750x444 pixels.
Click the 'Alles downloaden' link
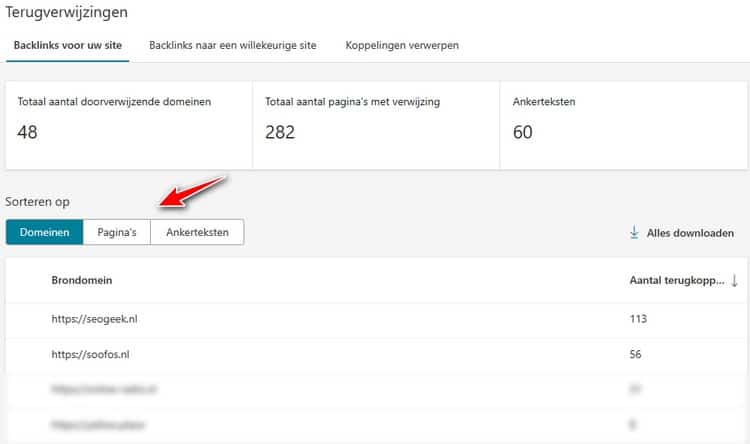[x=690, y=233]
